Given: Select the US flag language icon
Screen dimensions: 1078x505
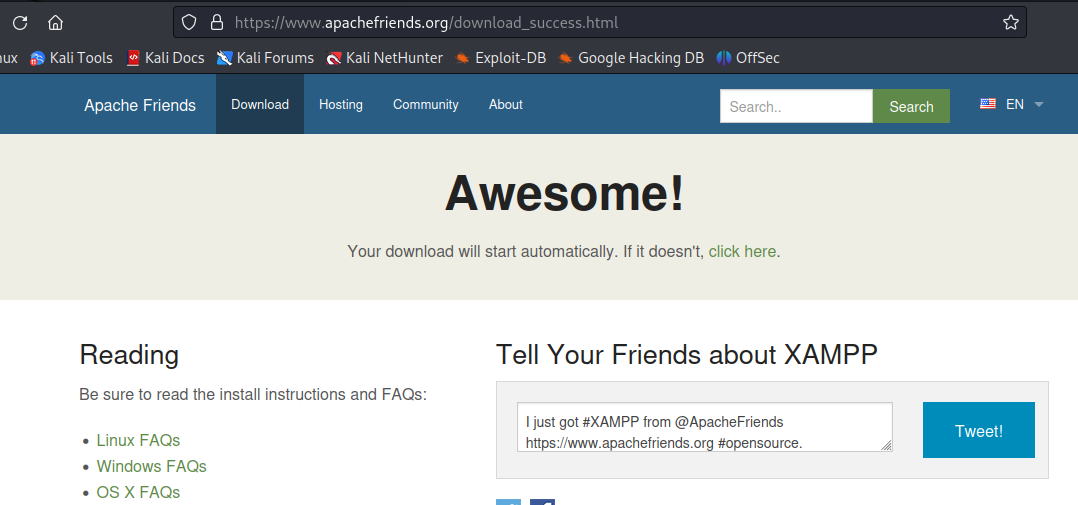Looking at the screenshot, I should [x=987, y=104].
